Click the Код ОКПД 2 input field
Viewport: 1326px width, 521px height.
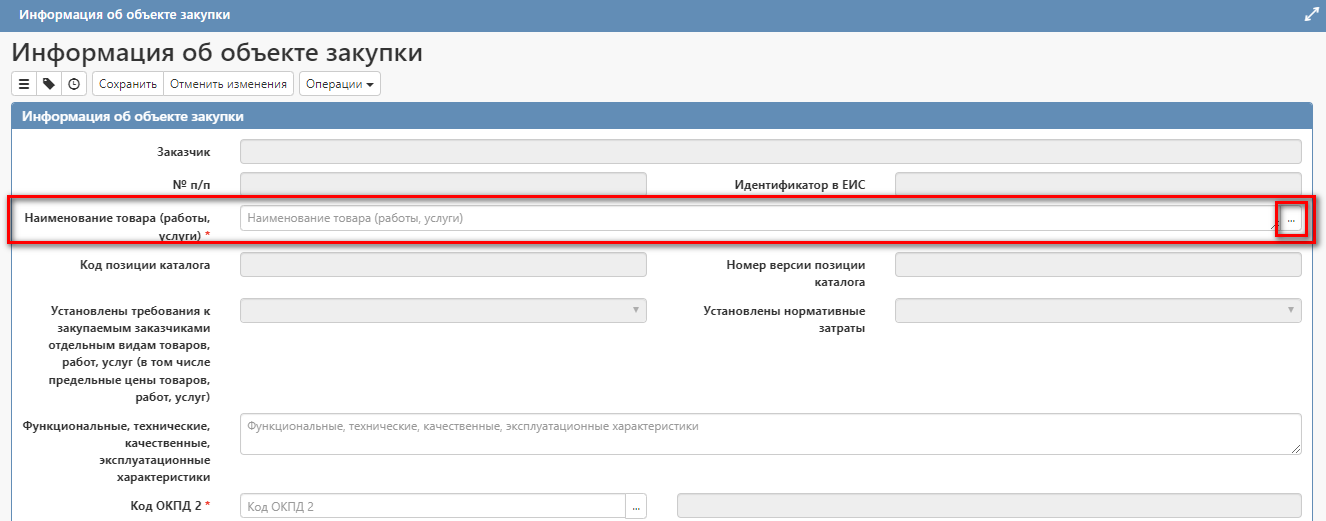pyautogui.click(x=433, y=506)
